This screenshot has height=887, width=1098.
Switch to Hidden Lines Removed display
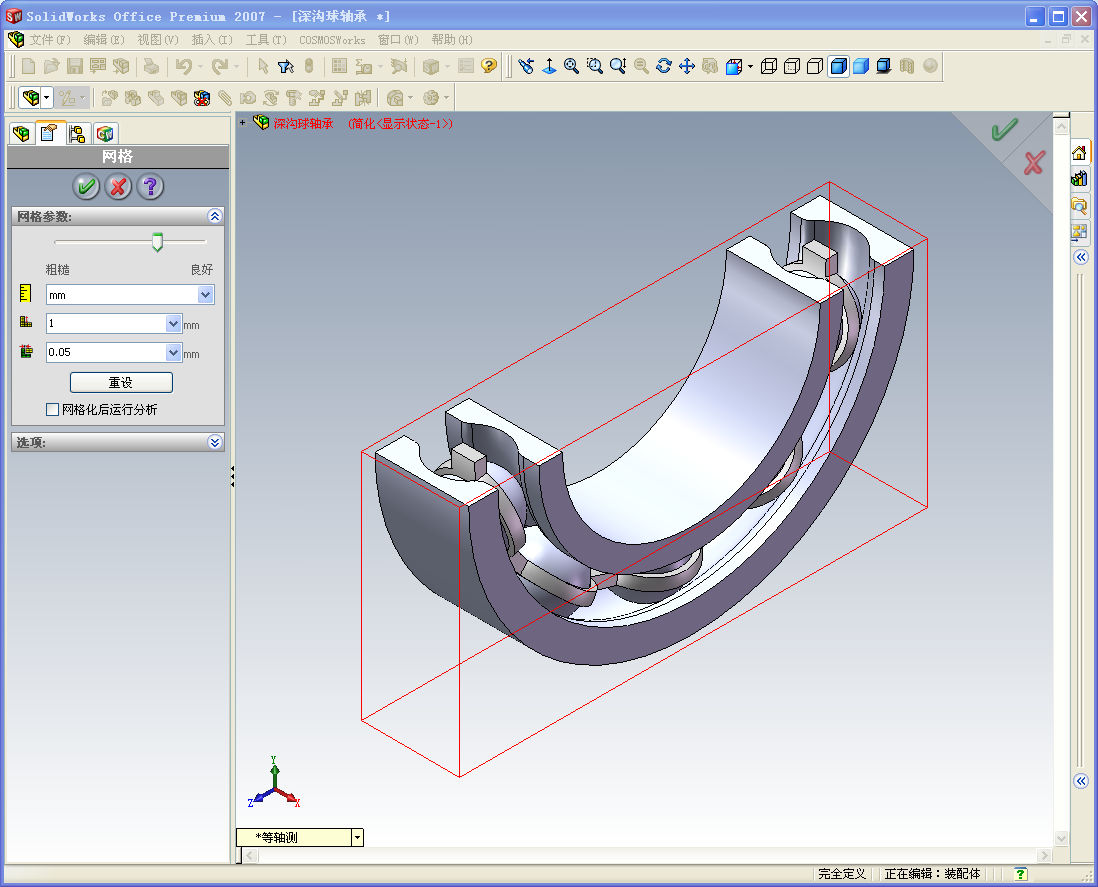point(815,67)
